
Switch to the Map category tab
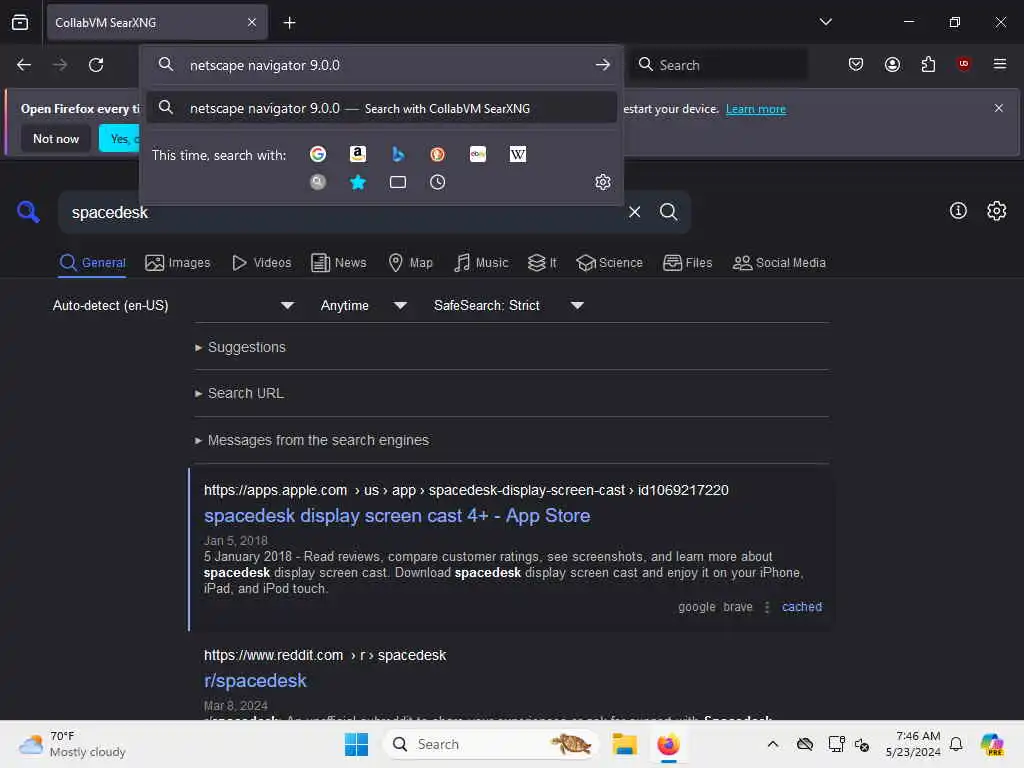(411, 263)
